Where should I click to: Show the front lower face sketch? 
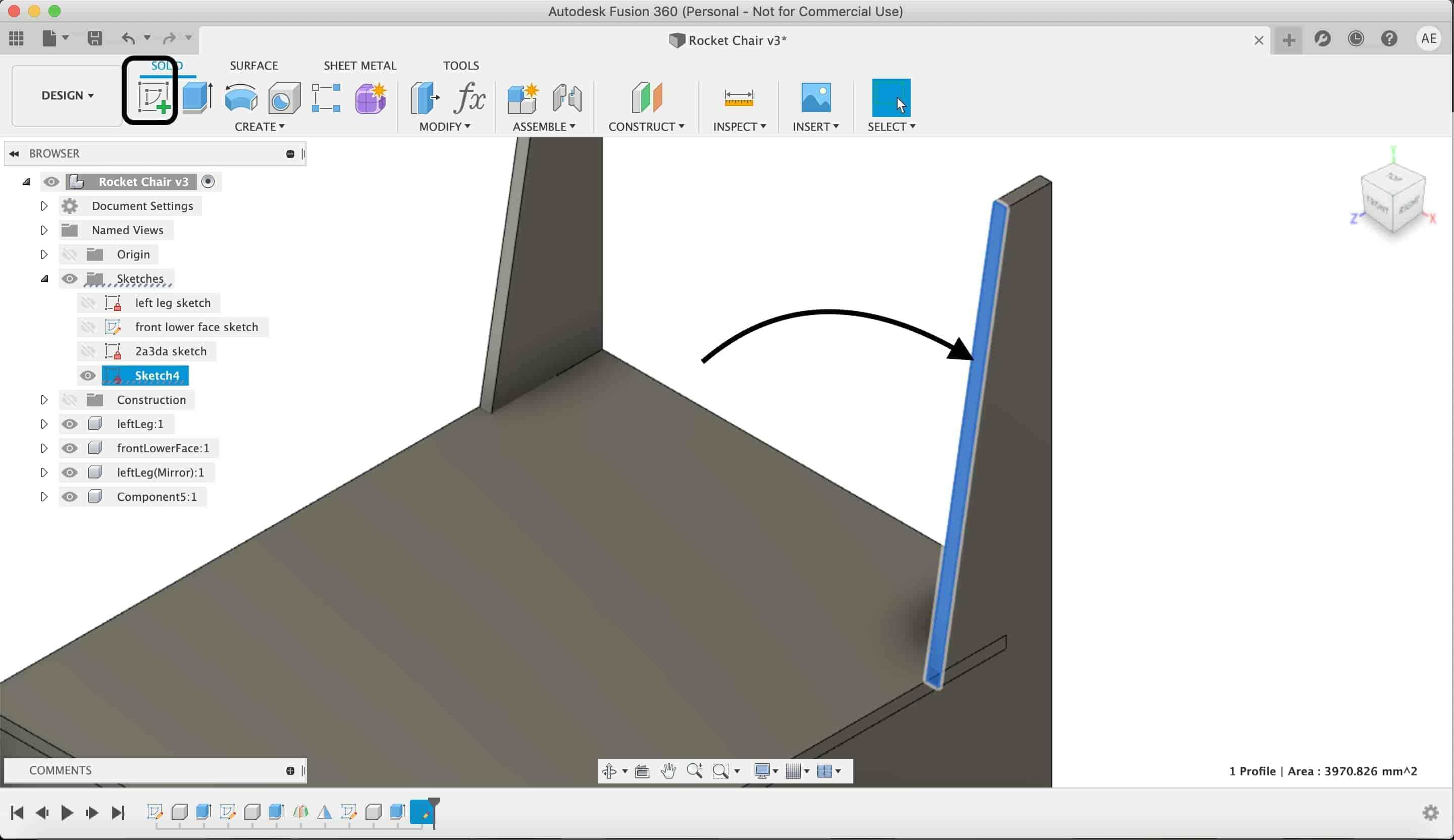coord(88,327)
